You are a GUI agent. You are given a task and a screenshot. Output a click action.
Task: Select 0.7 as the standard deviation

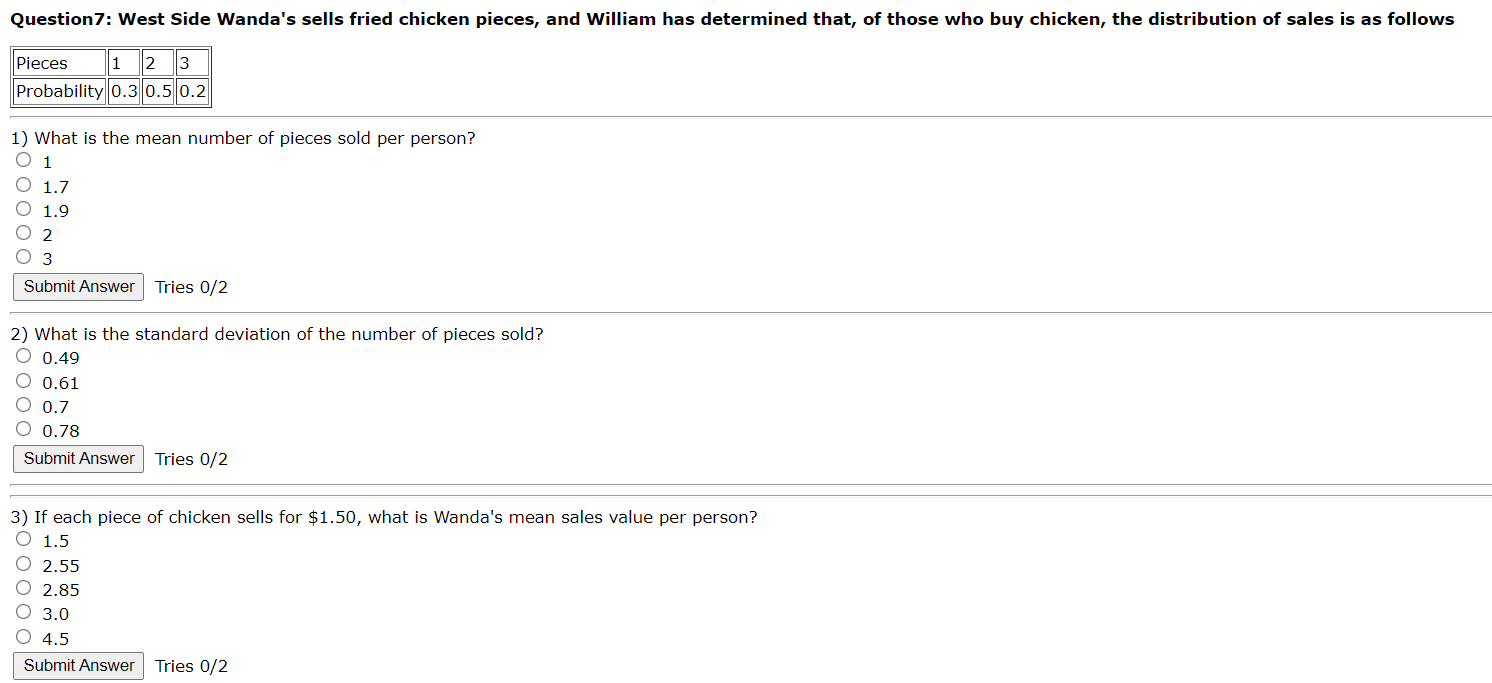(23, 403)
